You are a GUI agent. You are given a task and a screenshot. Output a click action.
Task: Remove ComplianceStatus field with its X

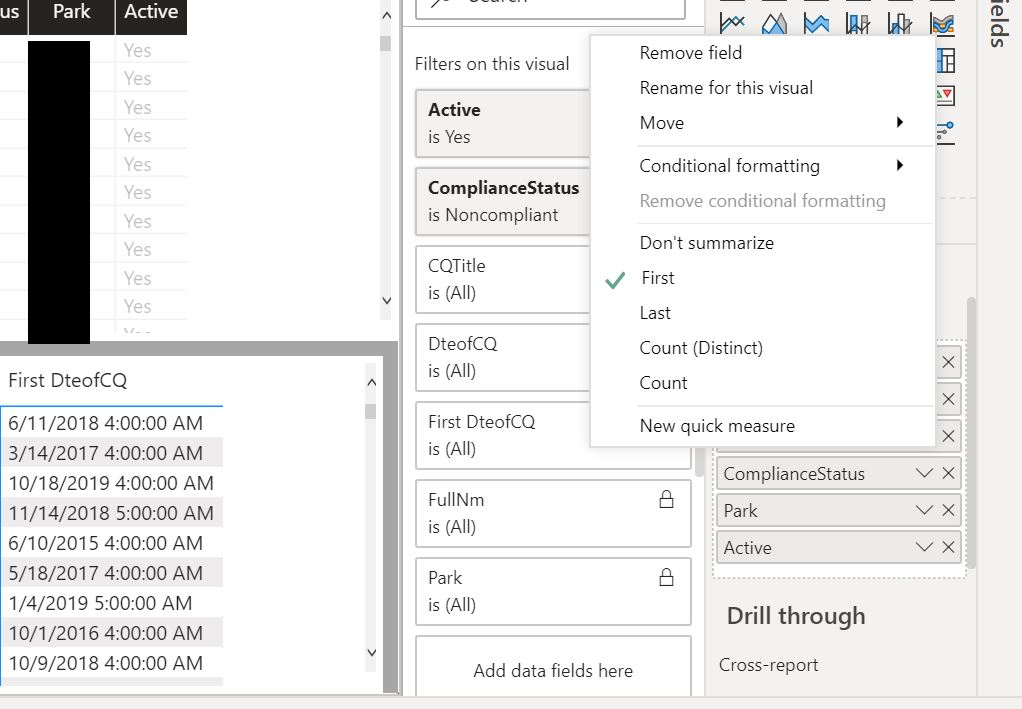pyautogui.click(x=948, y=473)
